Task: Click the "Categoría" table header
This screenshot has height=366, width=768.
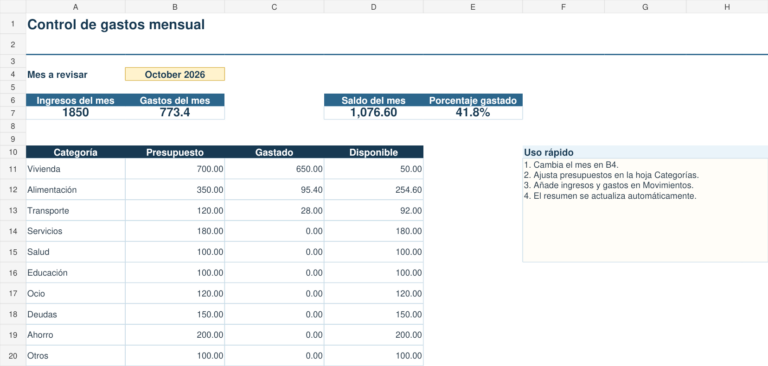Action: click(x=75, y=152)
